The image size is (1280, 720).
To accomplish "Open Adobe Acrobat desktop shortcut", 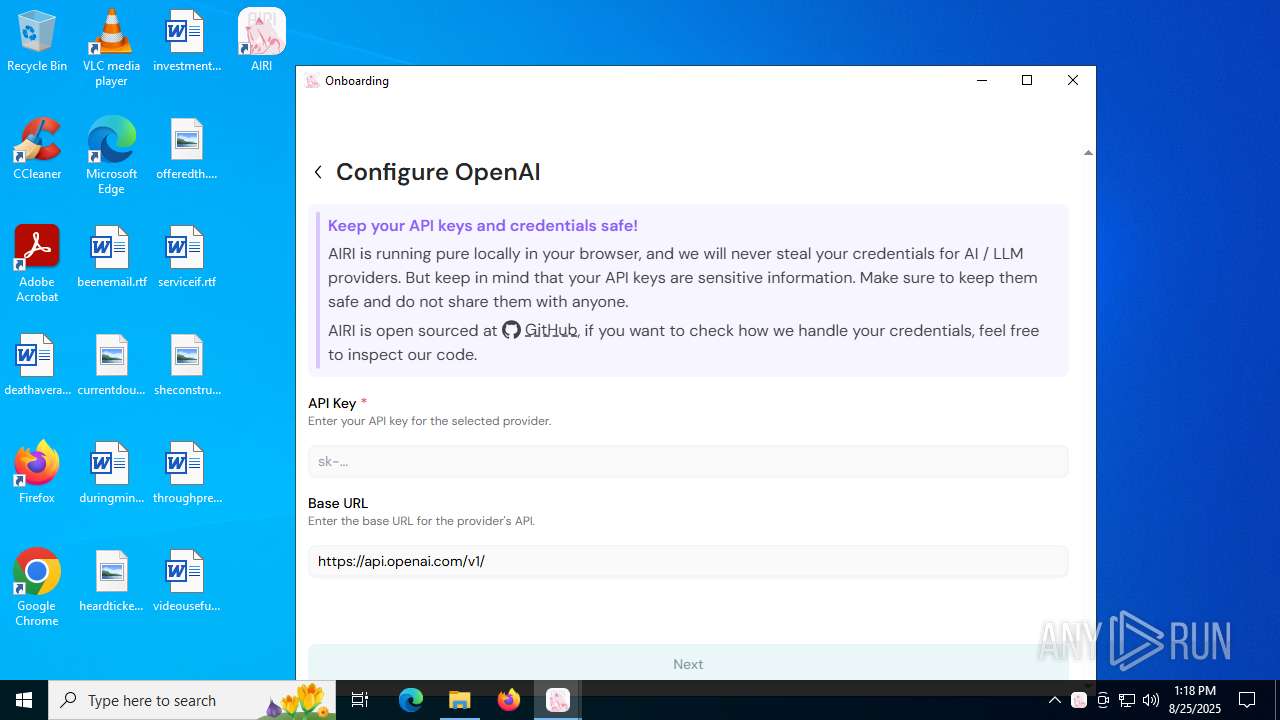I will tap(37, 263).
